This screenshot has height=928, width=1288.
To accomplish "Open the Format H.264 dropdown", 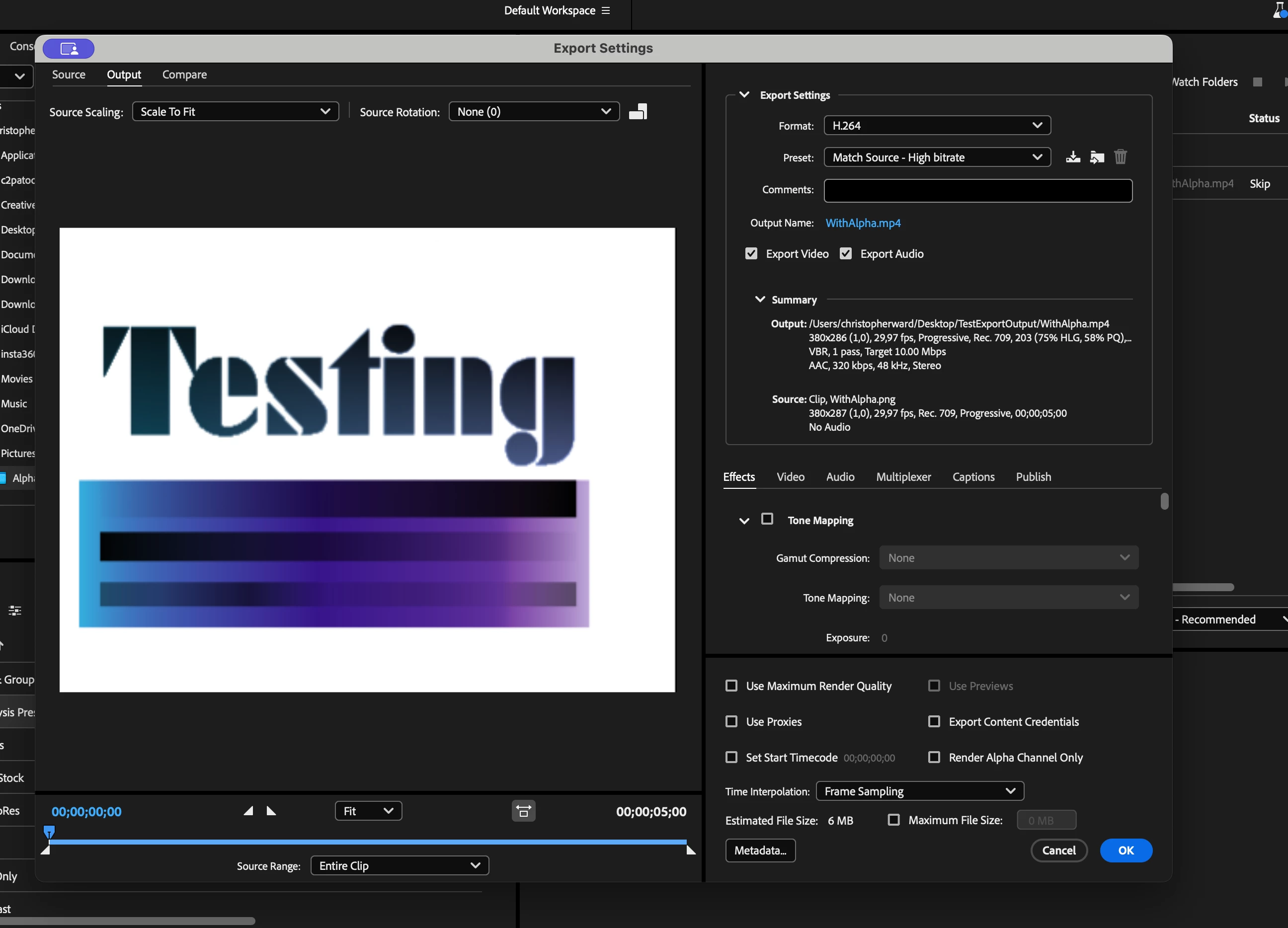I will click(937, 126).
